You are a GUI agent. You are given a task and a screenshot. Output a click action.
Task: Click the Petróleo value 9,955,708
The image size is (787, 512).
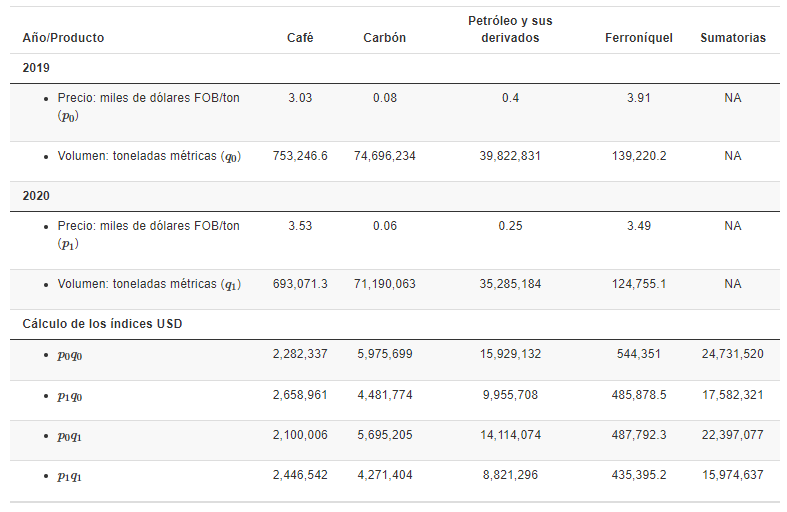(510, 395)
